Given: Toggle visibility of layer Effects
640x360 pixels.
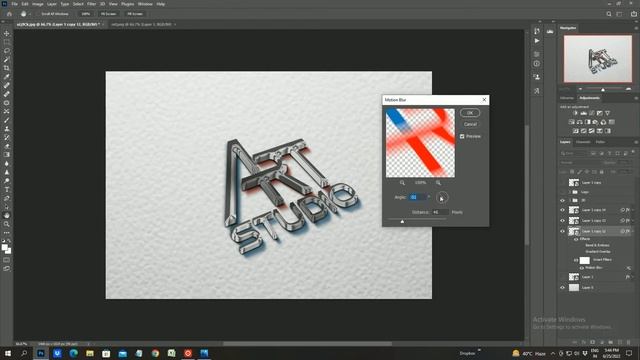Looking at the screenshot, I should click(576, 239).
